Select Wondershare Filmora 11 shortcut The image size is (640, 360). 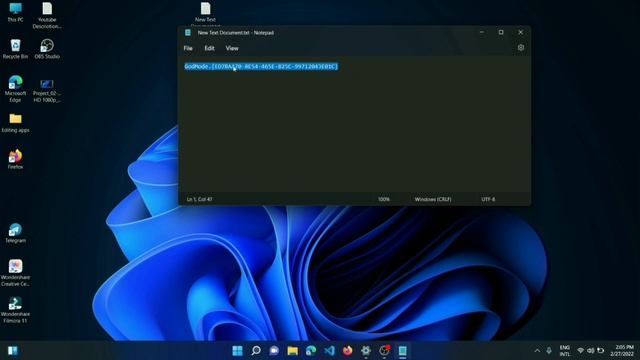[16, 310]
